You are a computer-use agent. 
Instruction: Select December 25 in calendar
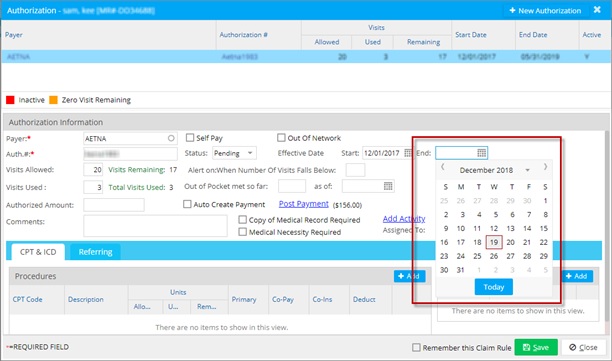click(x=477, y=256)
